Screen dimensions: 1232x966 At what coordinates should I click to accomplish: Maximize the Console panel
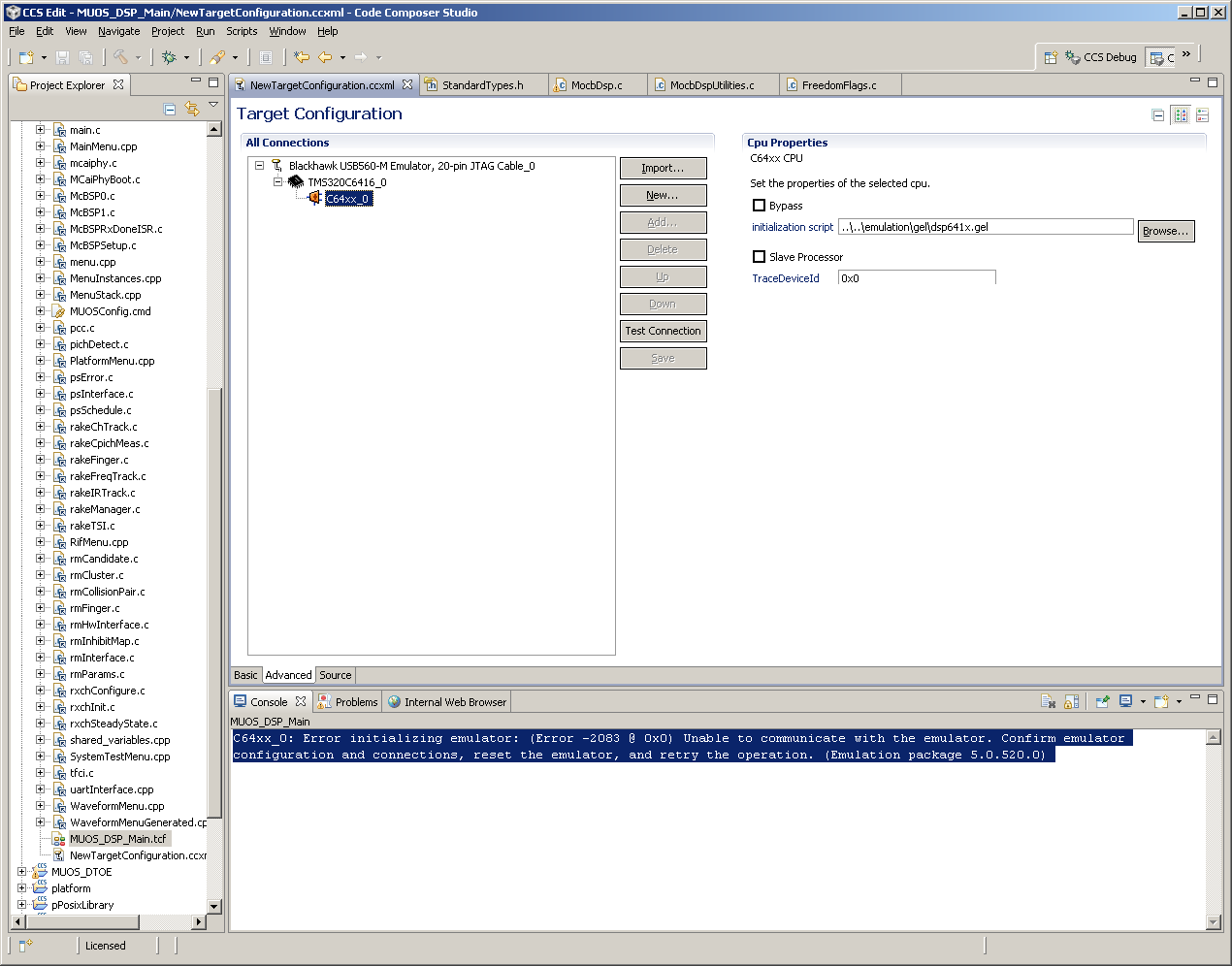point(1213,698)
